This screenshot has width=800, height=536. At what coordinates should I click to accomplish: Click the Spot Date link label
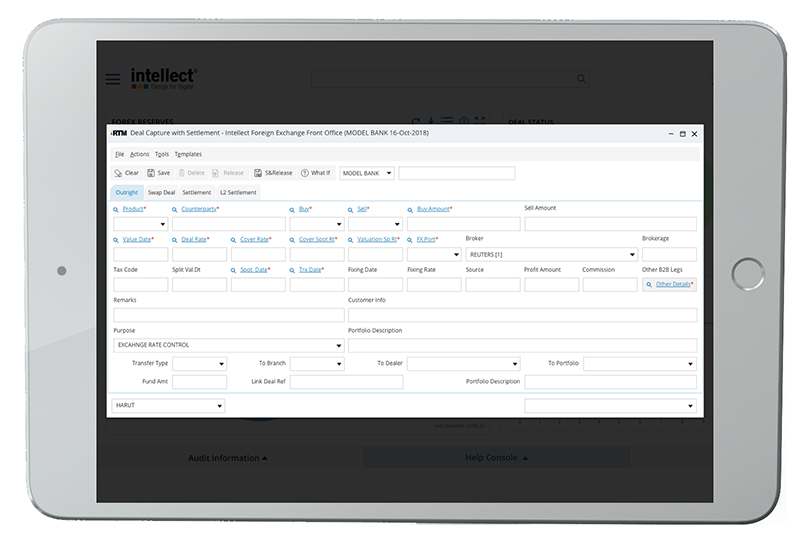point(254,270)
